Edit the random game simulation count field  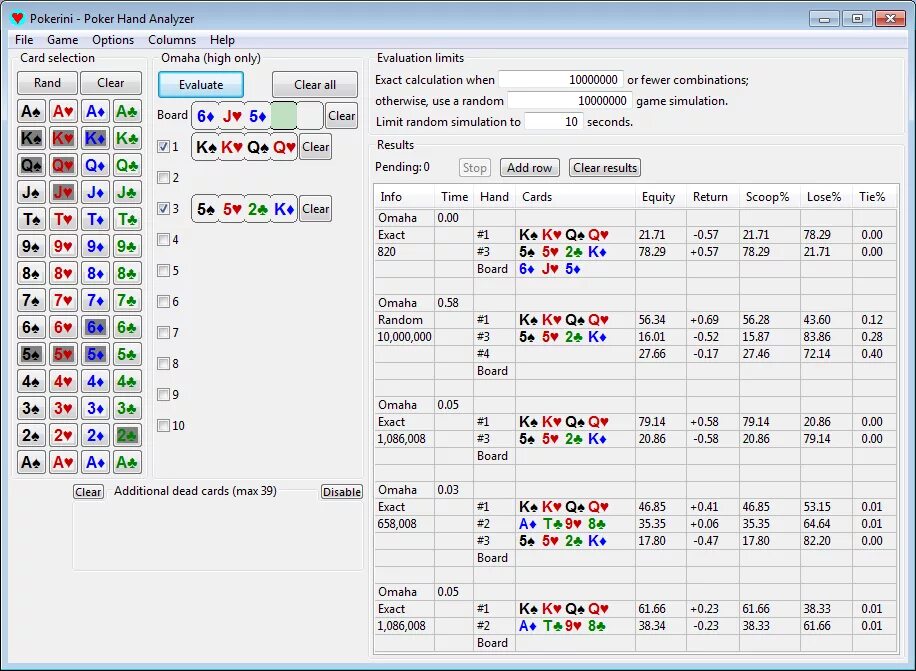(x=569, y=100)
